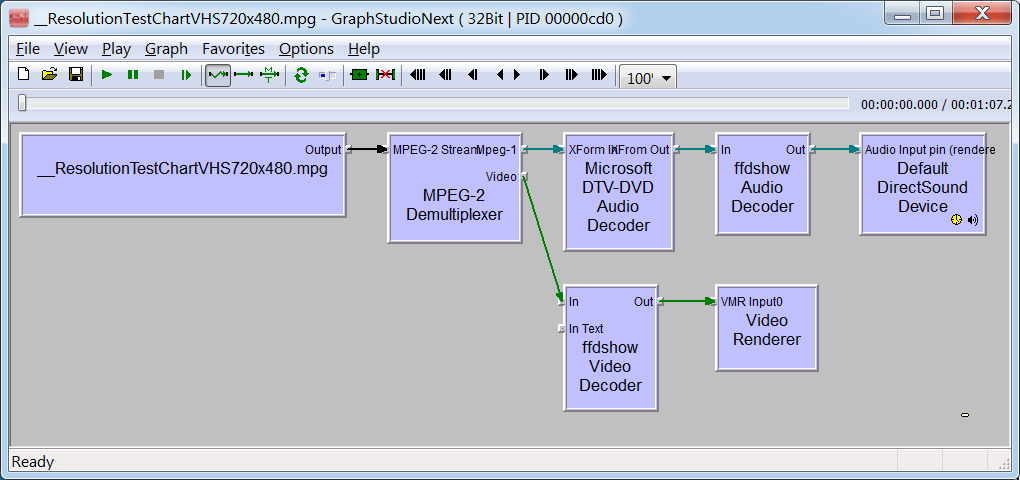Screen dimensions: 1020x480
Task: Open the Options menu
Action: tap(306, 49)
